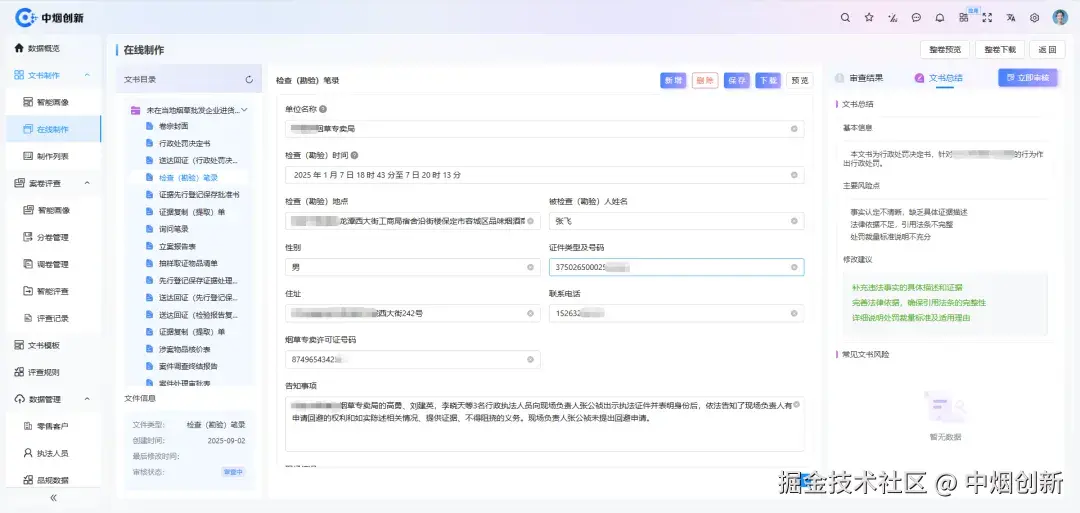Open the search icon in top bar
Viewport: 1080px width, 513px height.
845,18
